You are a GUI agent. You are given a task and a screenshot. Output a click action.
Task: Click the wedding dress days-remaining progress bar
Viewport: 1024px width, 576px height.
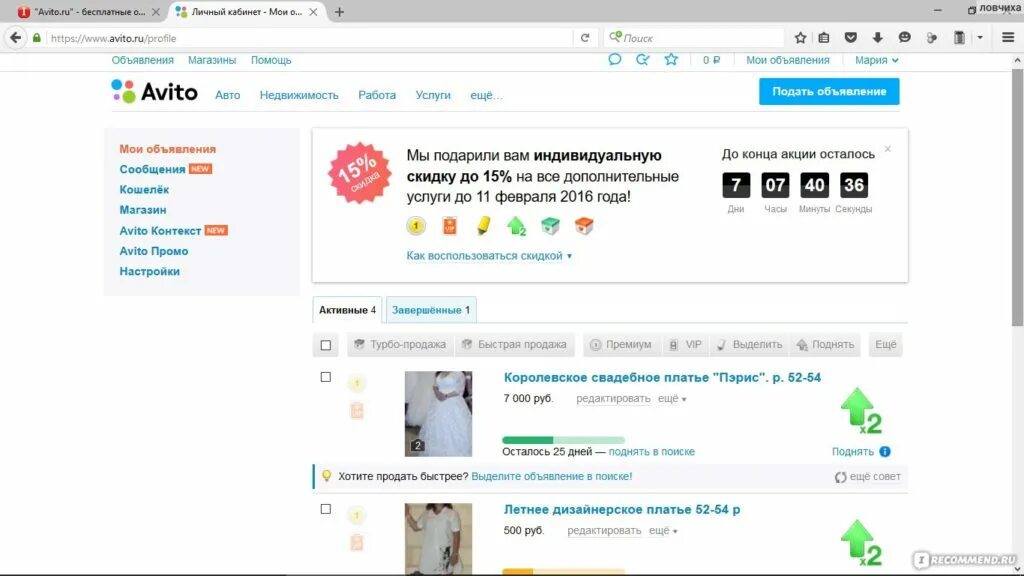pyautogui.click(x=564, y=440)
